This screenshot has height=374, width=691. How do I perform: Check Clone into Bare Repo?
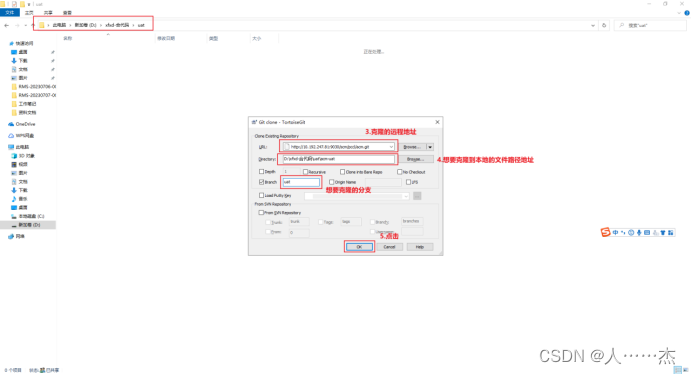(x=342, y=172)
